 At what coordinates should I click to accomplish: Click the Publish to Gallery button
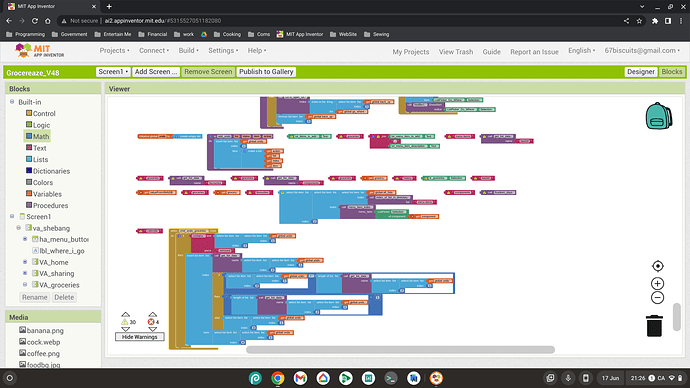click(x=266, y=72)
